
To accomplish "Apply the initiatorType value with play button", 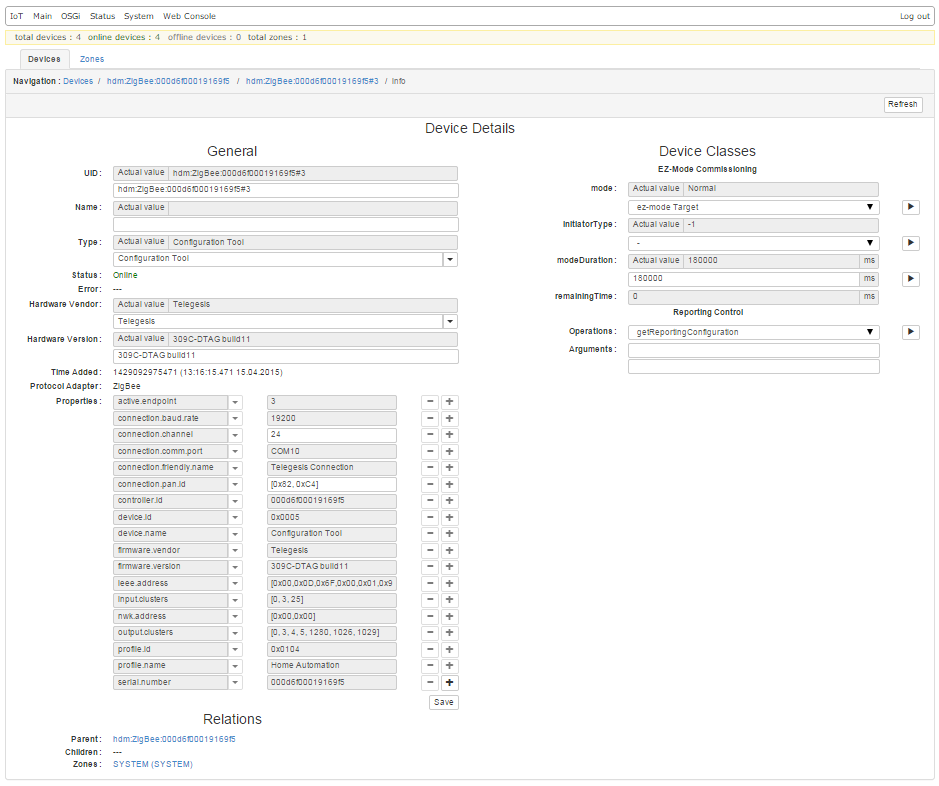I will tap(910, 243).
